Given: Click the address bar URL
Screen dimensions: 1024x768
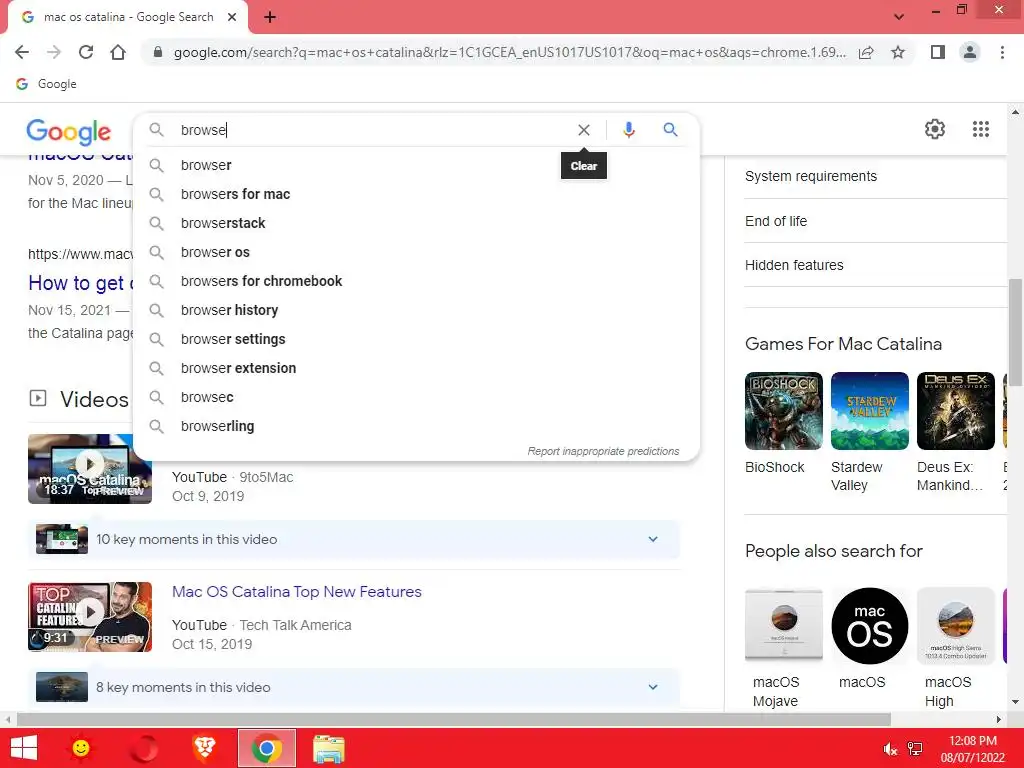Looking at the screenshot, I should pos(509,52).
